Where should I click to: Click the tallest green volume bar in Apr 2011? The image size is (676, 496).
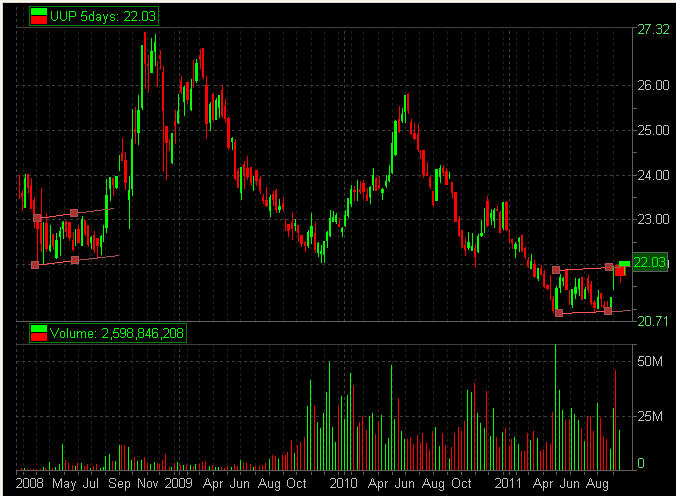click(555, 407)
